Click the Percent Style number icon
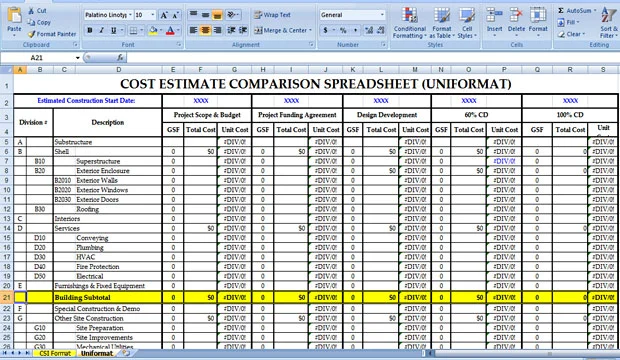 343,30
